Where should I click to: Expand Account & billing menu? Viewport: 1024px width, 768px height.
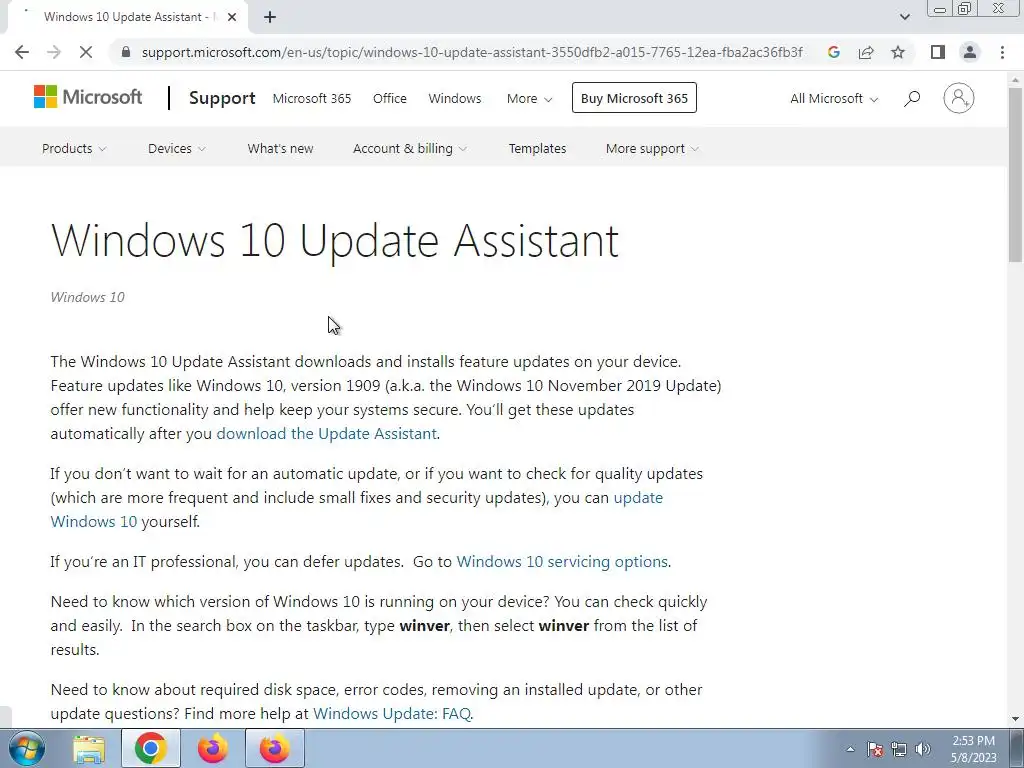click(x=409, y=148)
